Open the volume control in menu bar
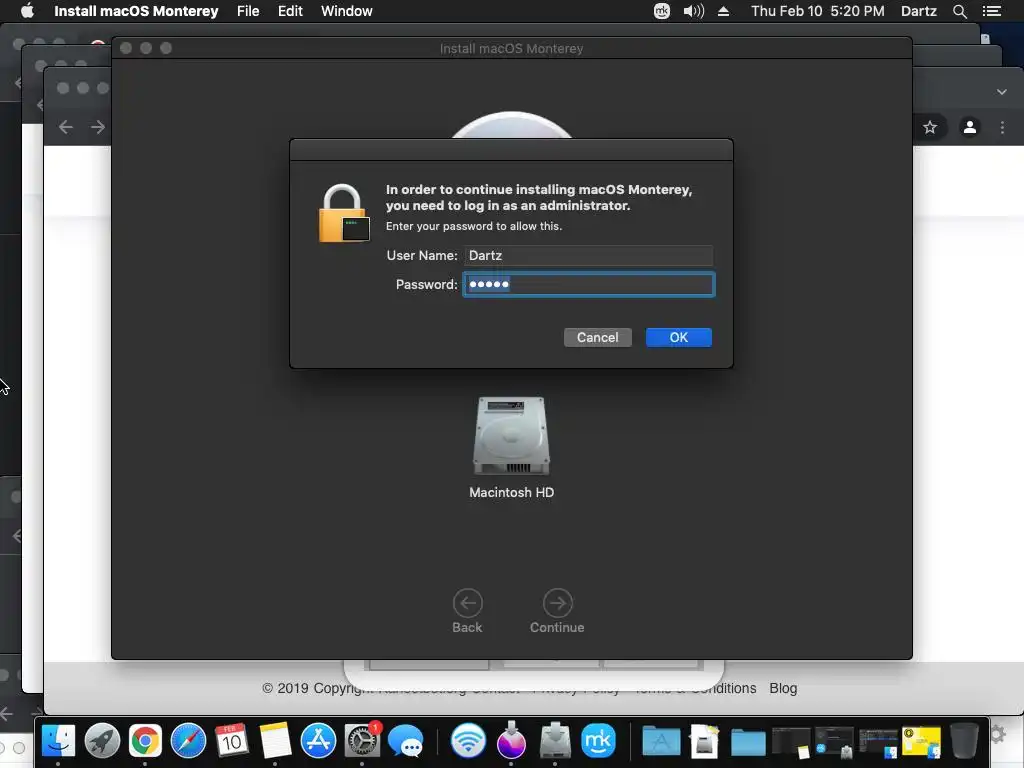The width and height of the screenshot is (1024, 768). tap(694, 11)
